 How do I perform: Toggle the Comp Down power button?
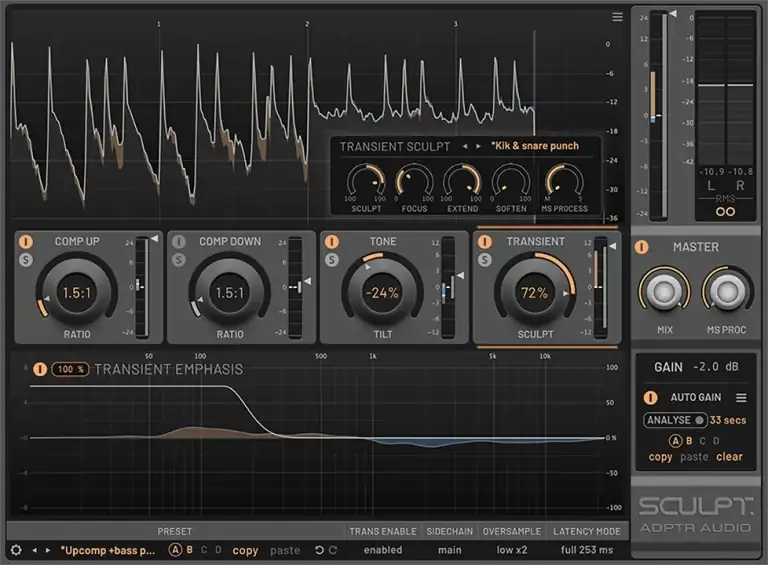(x=179, y=242)
